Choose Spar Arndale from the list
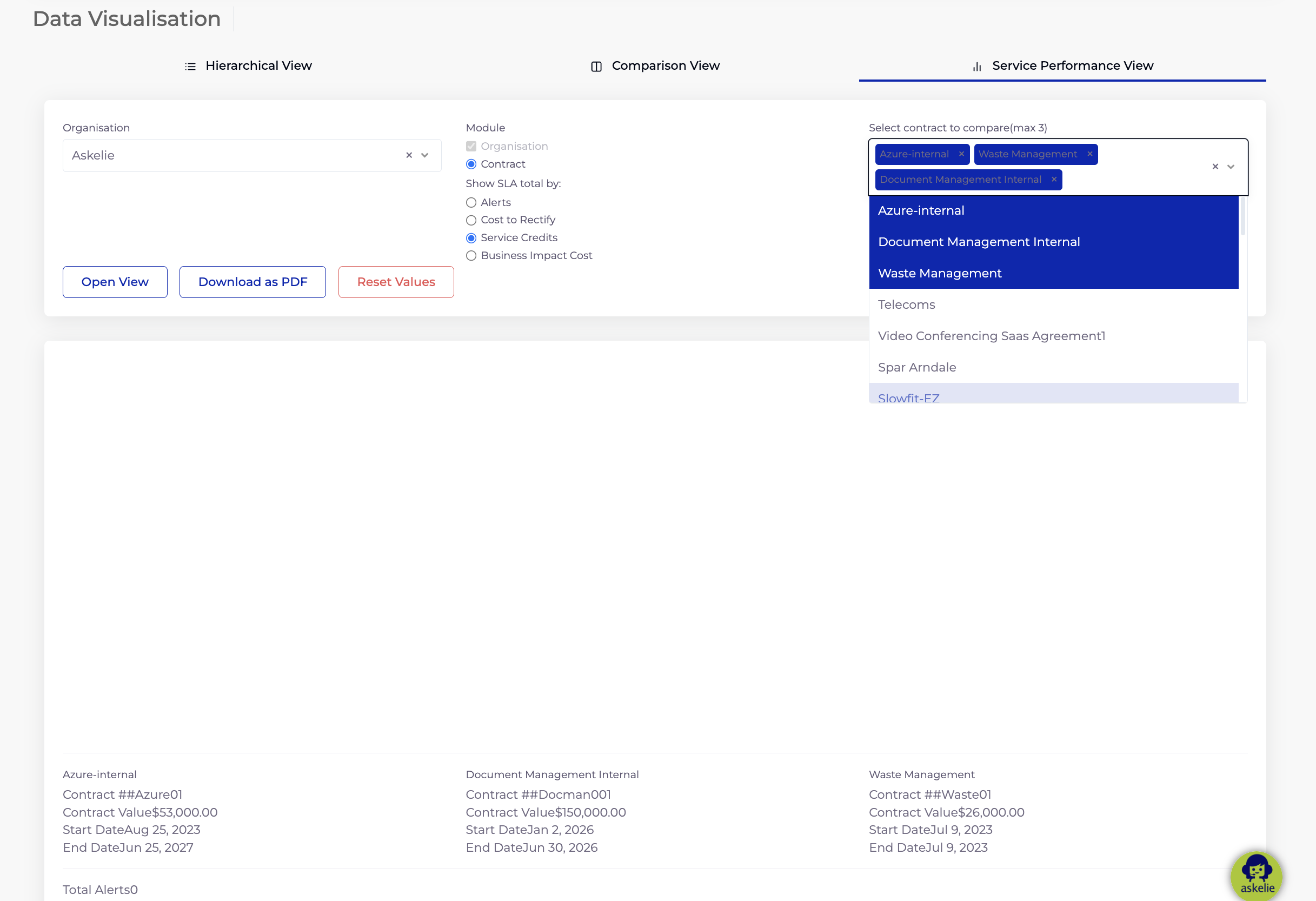1316x901 pixels. (x=1054, y=368)
